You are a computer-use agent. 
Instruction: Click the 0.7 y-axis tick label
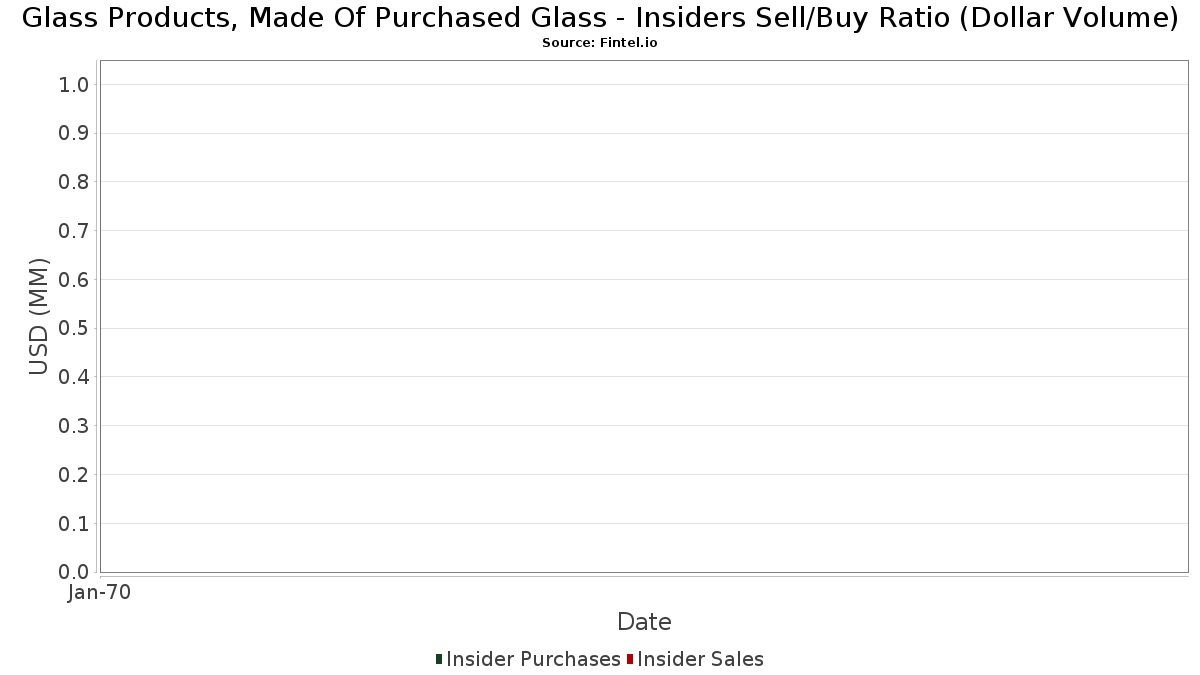(75, 231)
